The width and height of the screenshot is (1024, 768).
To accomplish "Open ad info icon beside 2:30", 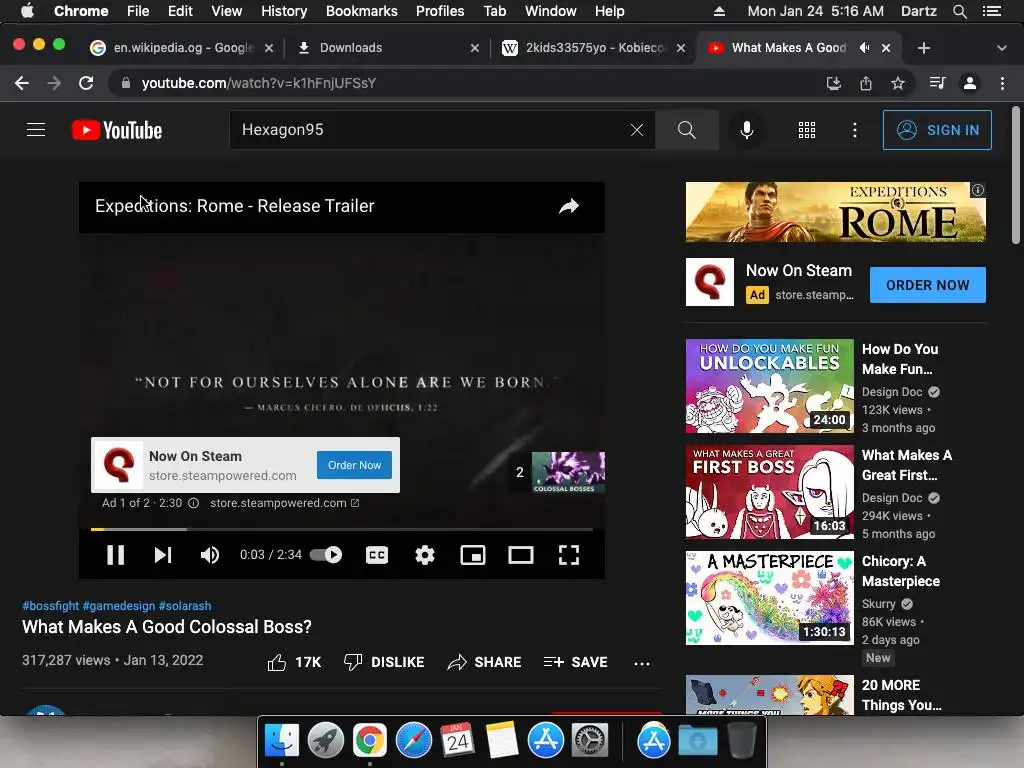I will point(194,503).
